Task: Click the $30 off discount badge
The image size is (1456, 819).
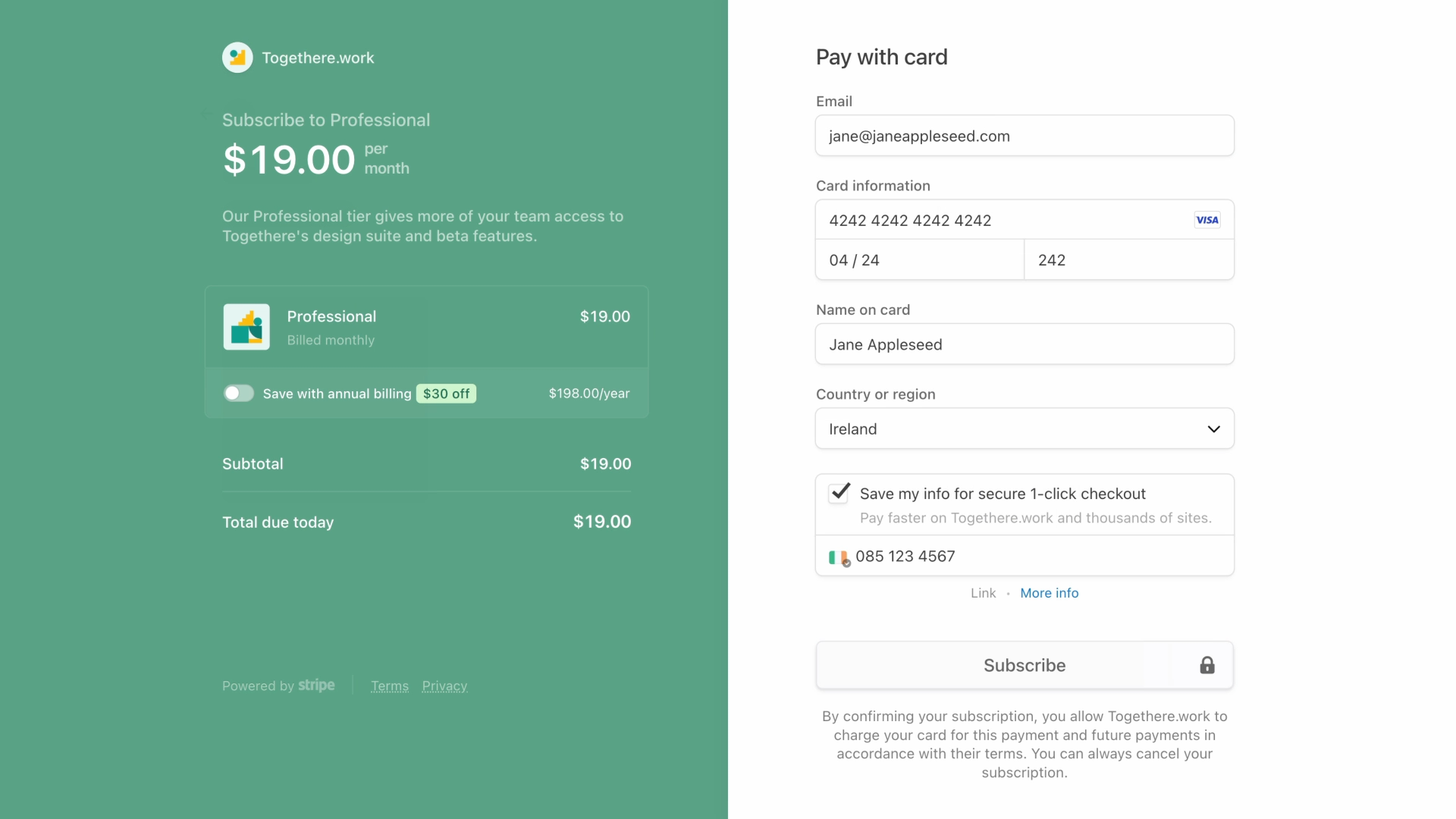Action: pyautogui.click(x=446, y=394)
